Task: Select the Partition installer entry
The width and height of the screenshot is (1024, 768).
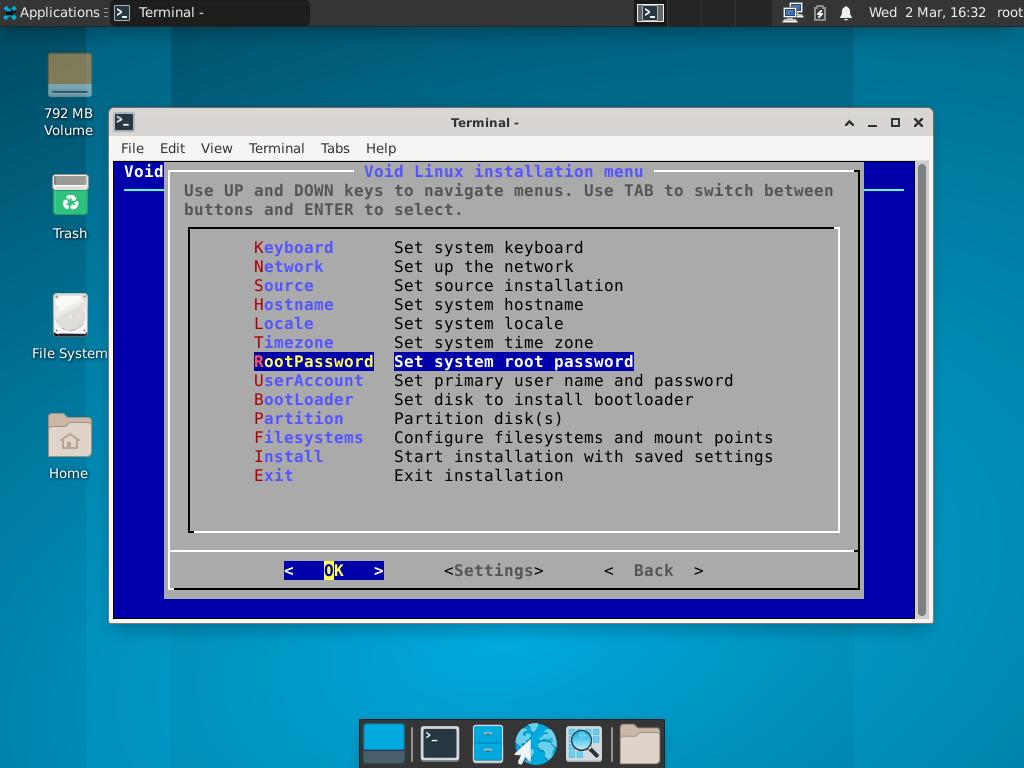Action: coord(408,418)
